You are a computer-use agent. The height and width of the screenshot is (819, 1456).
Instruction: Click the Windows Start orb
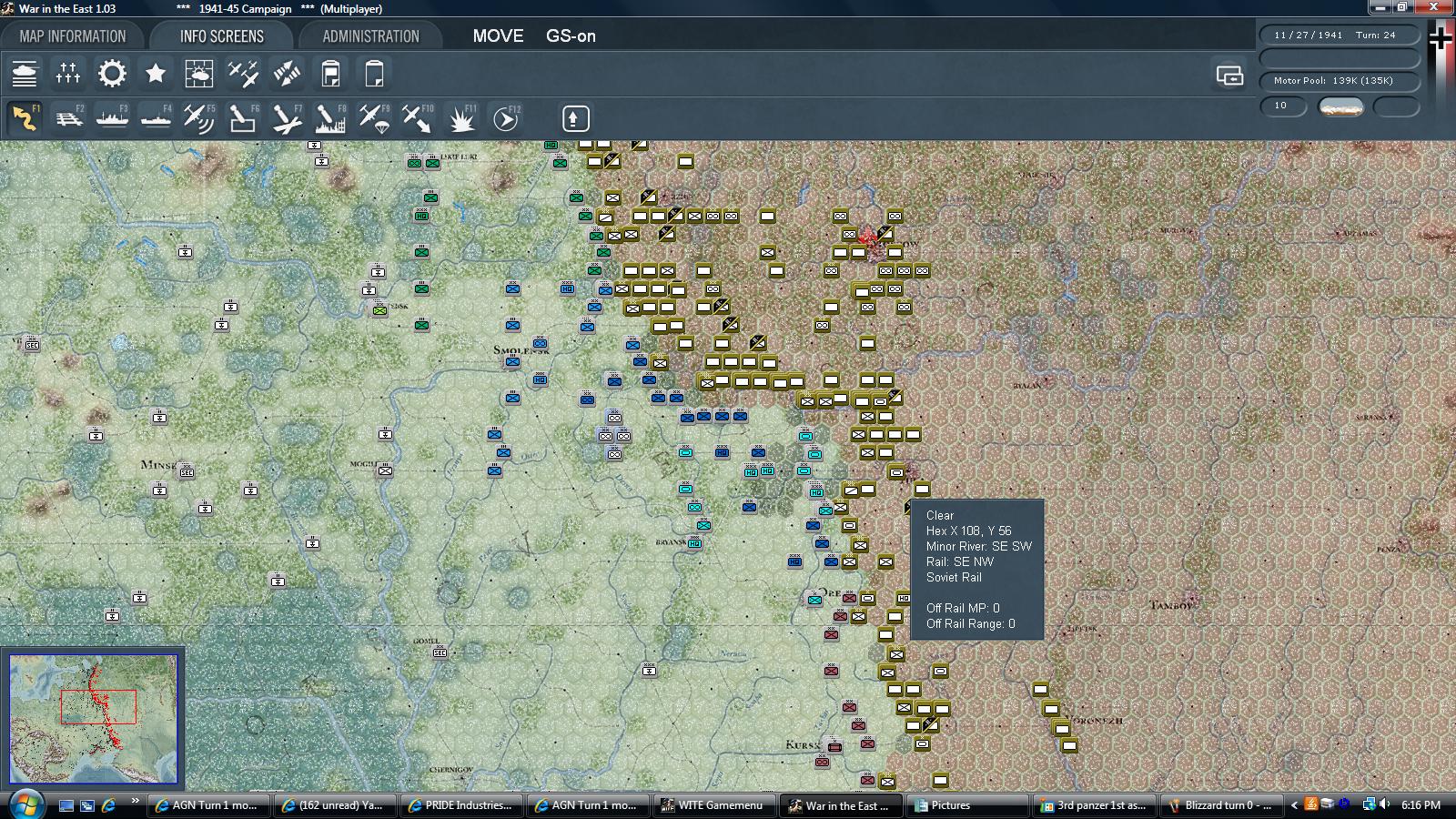click(25, 804)
